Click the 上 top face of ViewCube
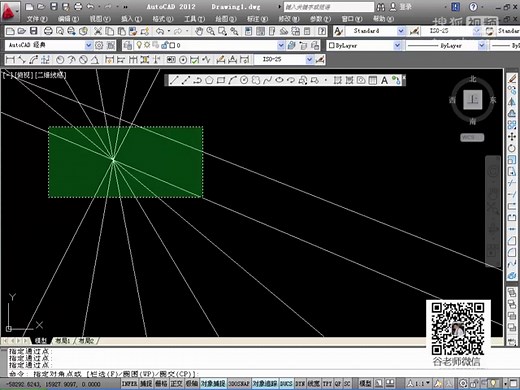This screenshot has height=390, width=520. point(473,99)
